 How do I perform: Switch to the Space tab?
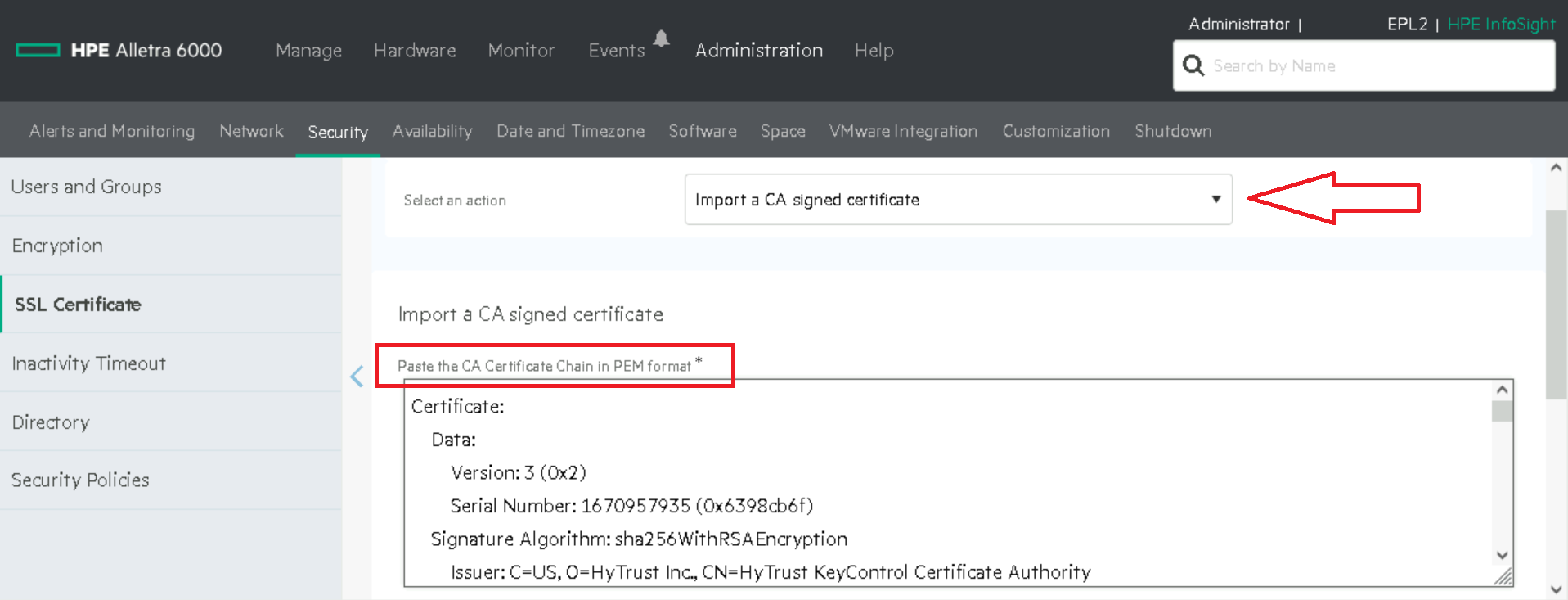pos(783,131)
